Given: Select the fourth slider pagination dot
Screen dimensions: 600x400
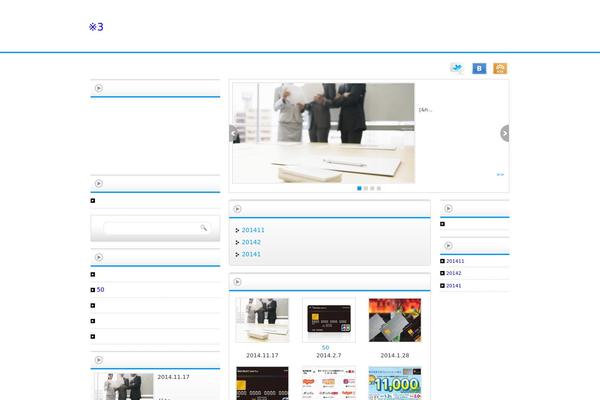Looking at the screenshot, I should 379,188.
